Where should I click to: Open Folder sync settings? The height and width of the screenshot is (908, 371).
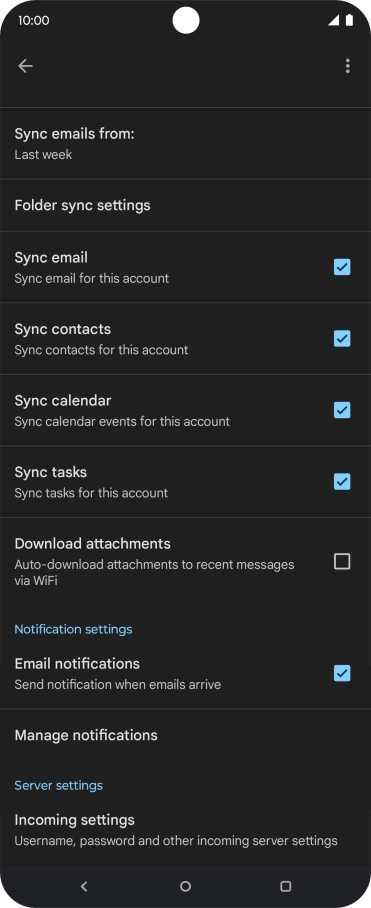point(185,206)
